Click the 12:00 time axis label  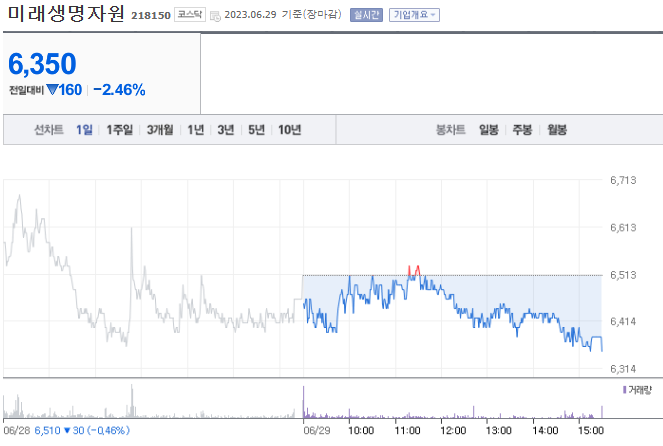[453, 431]
